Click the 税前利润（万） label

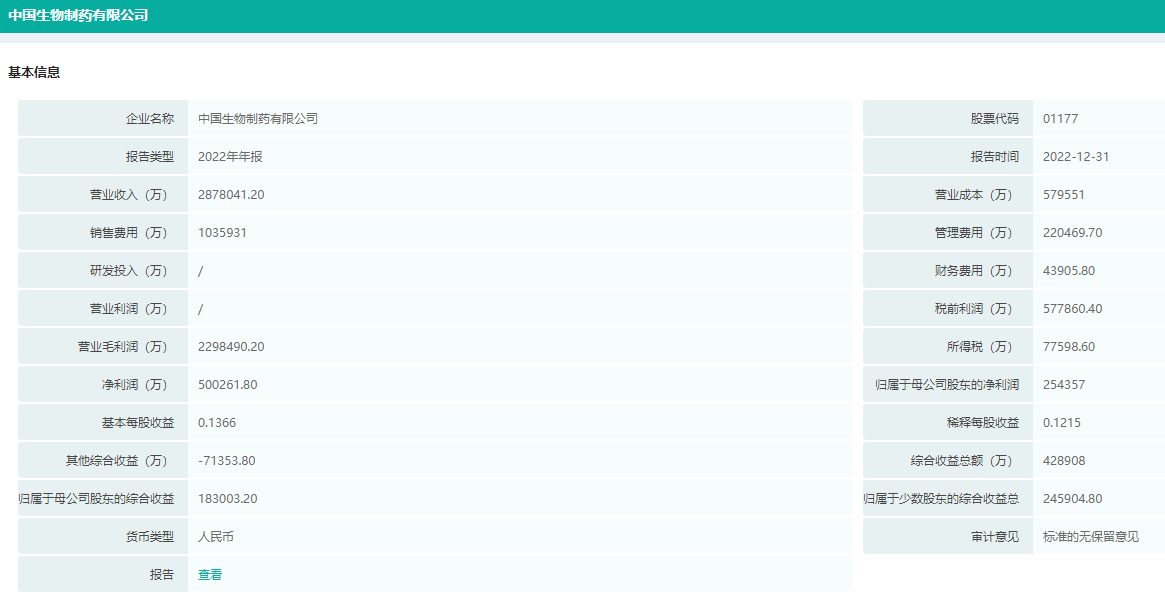(976, 308)
